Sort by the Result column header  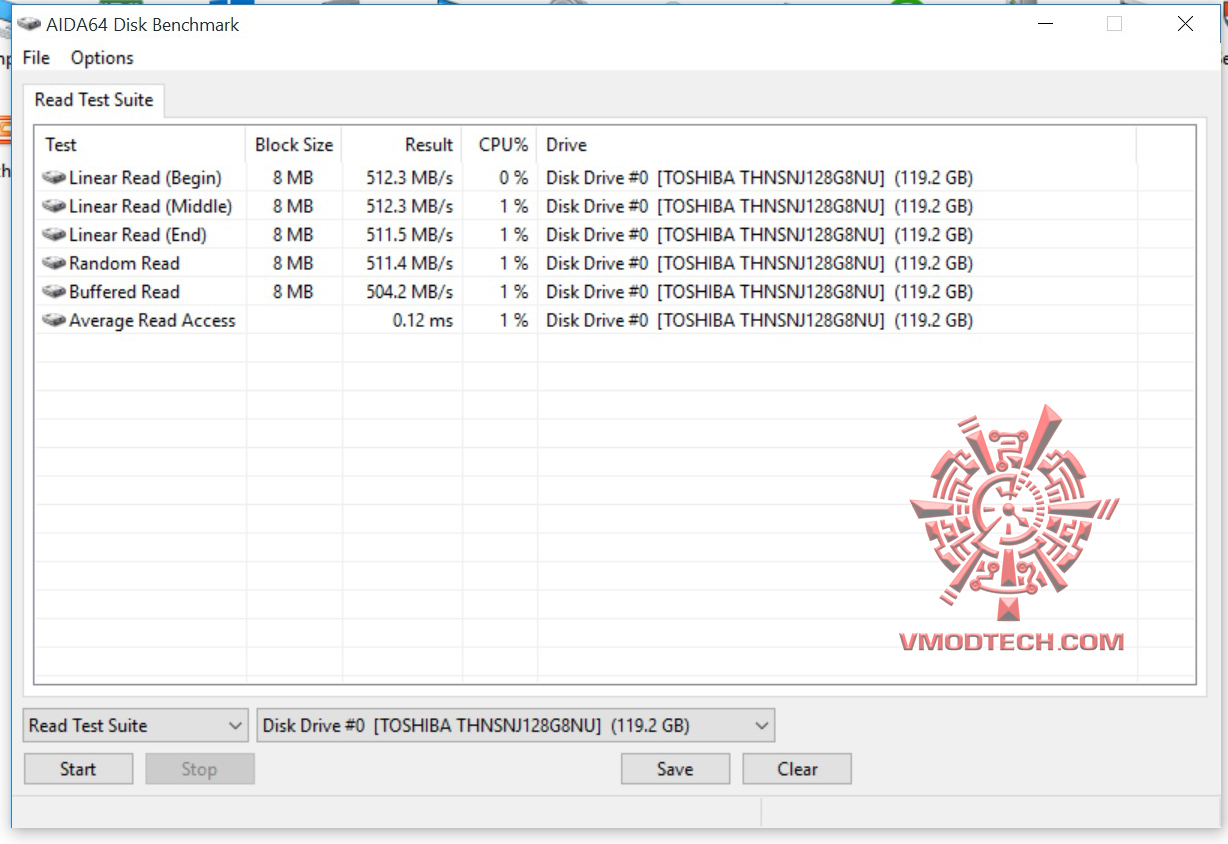point(402,145)
